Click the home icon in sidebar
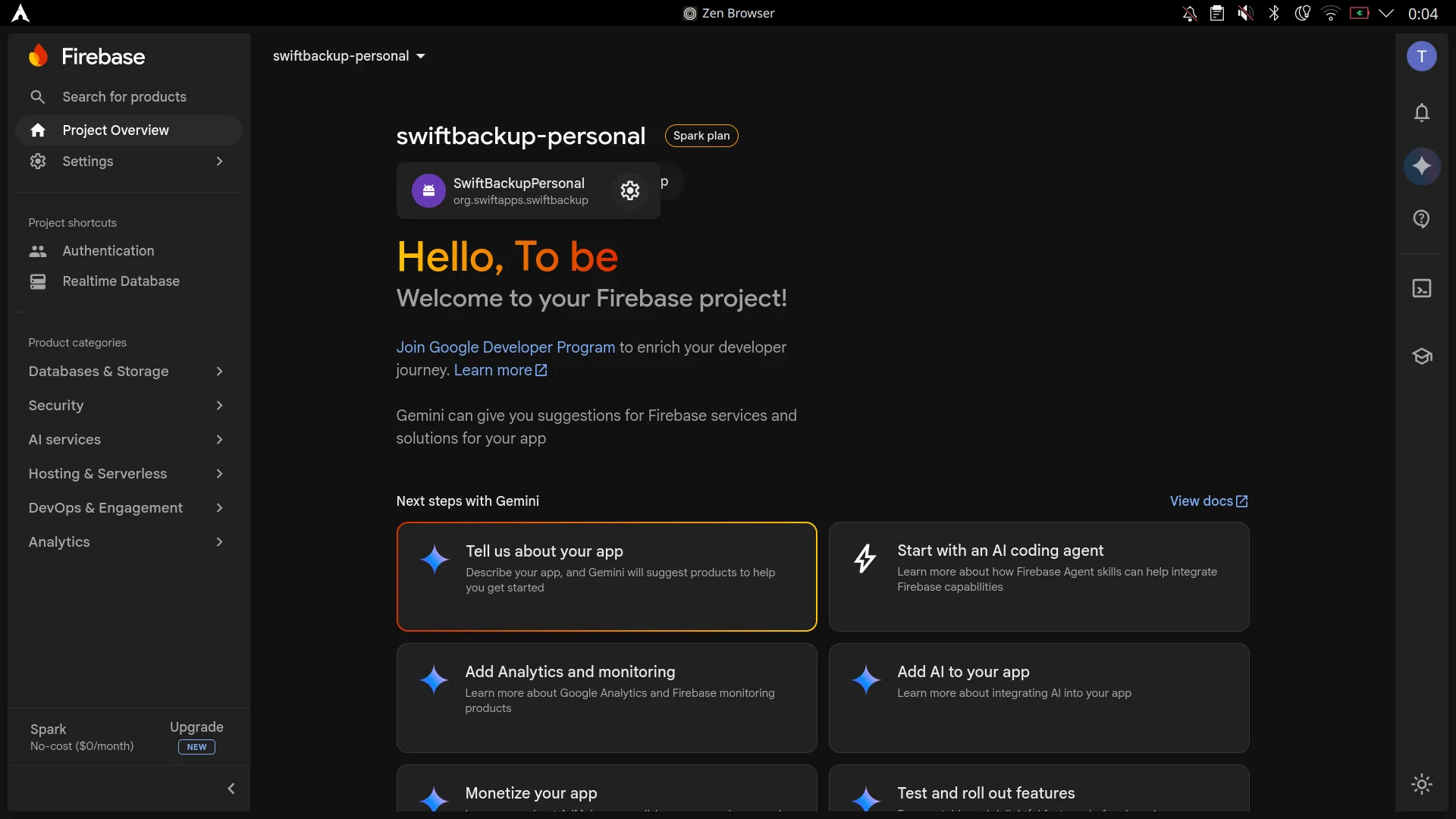The image size is (1456, 819). [38, 130]
